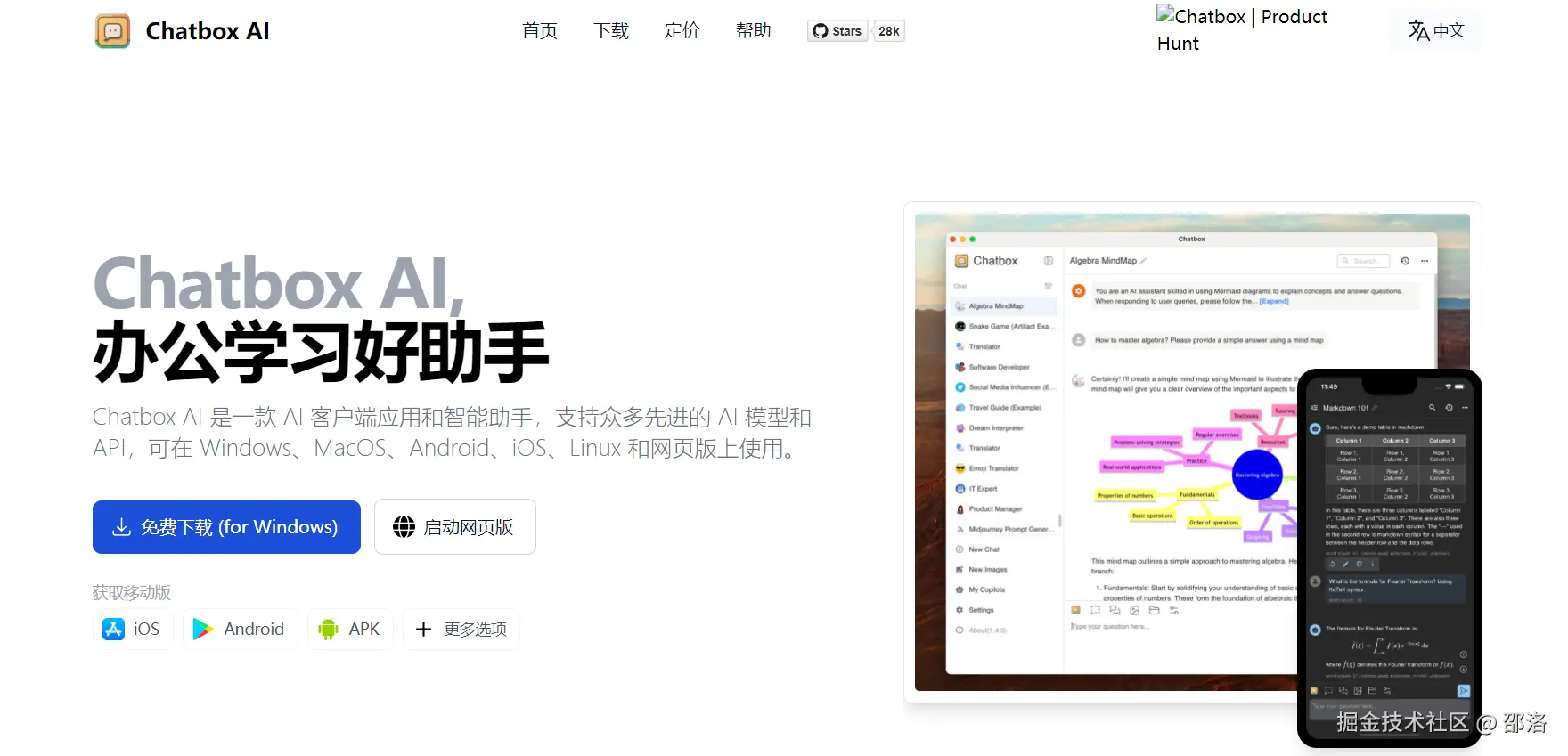Click 免费下载 (for Windows) button
1568x756 pixels.
point(226,527)
